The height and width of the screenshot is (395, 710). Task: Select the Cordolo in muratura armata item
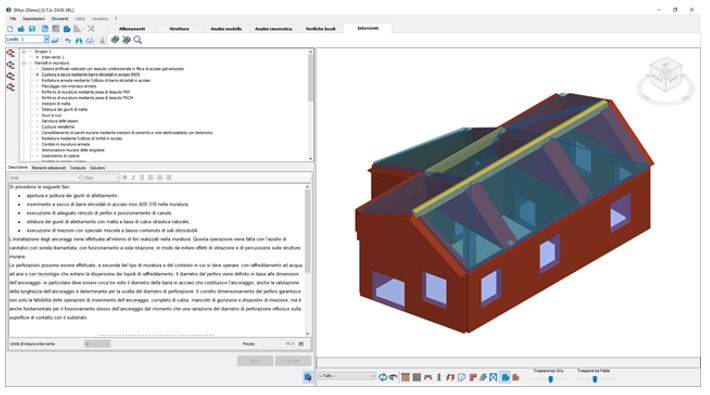tap(66, 144)
